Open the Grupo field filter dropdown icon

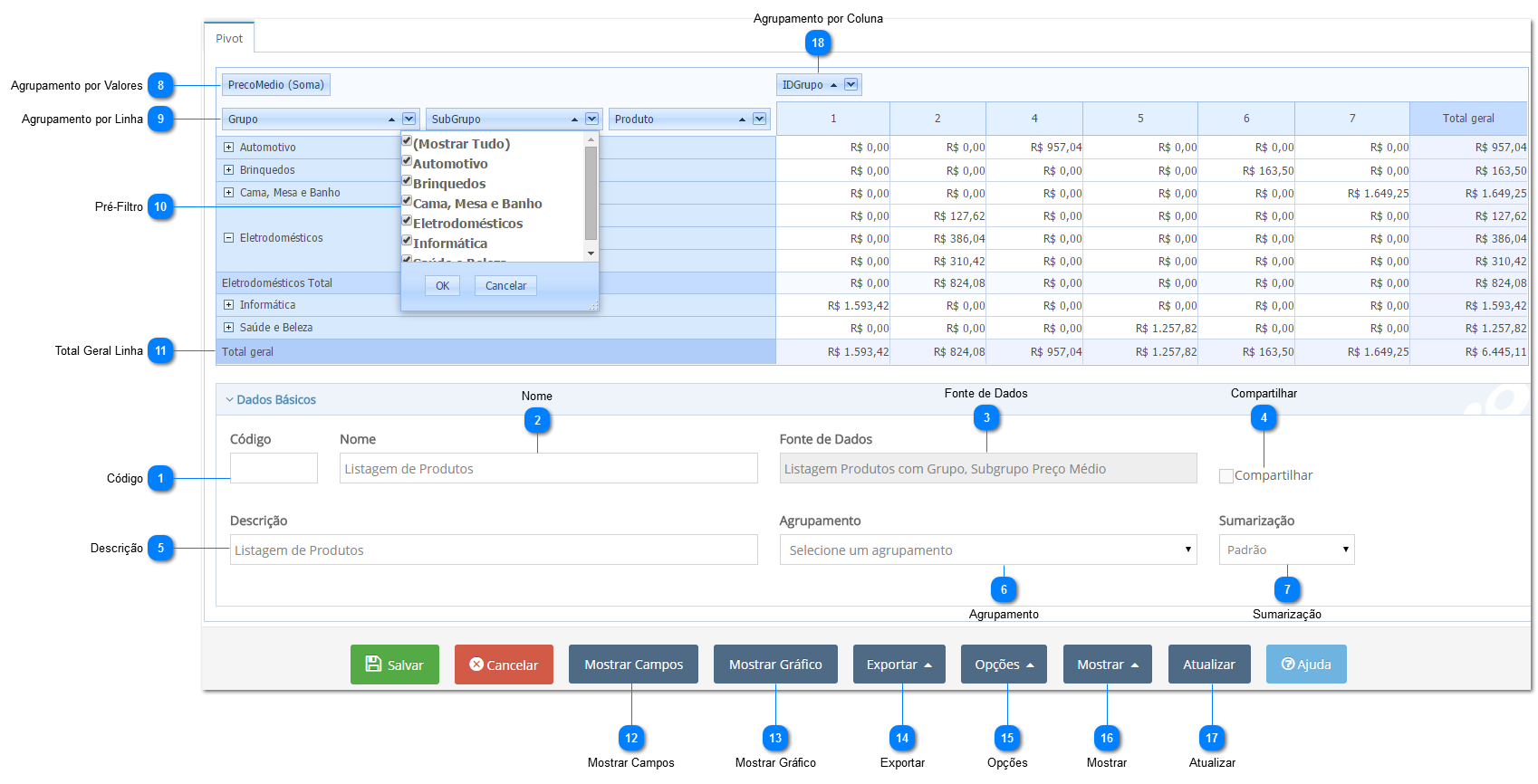409,119
